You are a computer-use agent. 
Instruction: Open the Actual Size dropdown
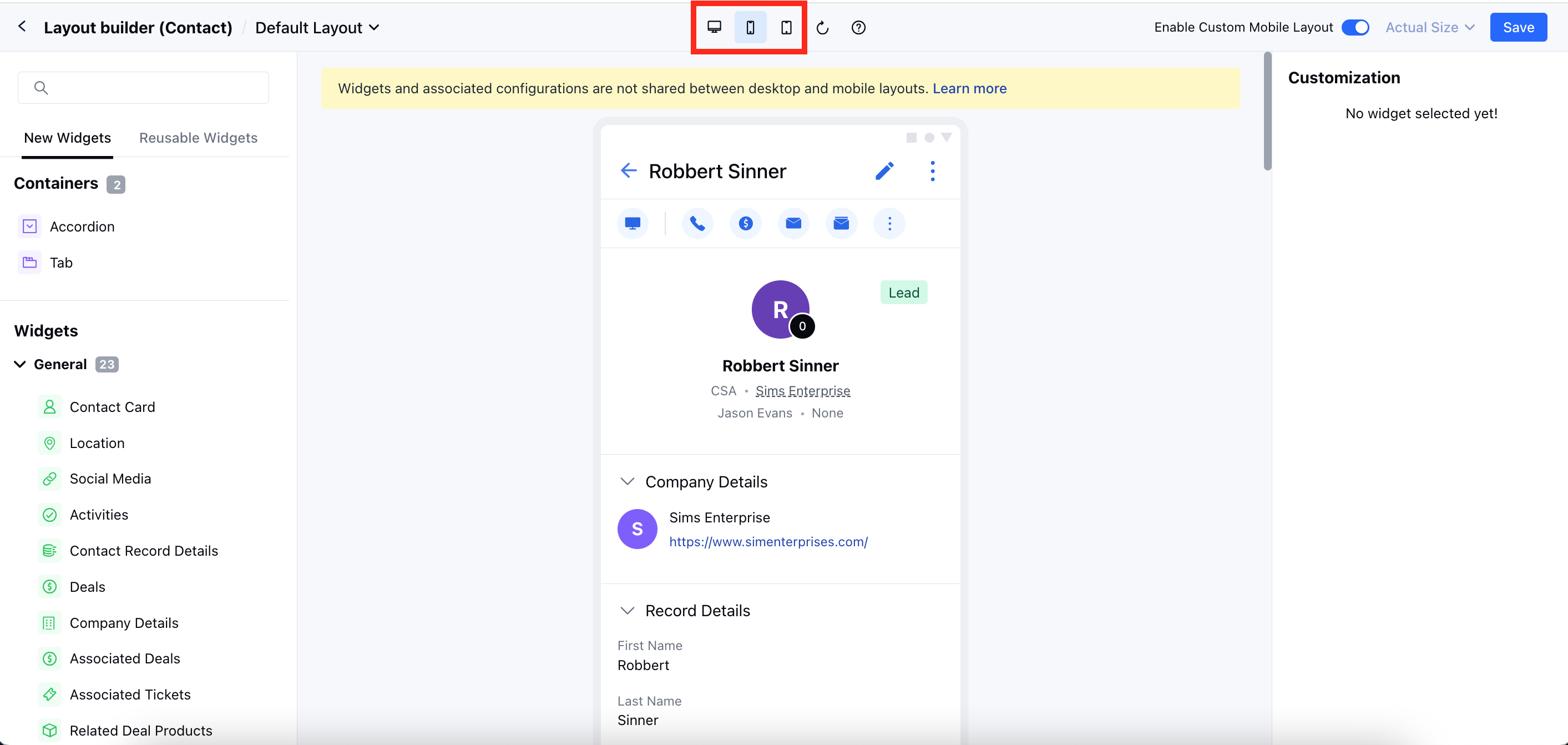click(x=1429, y=27)
